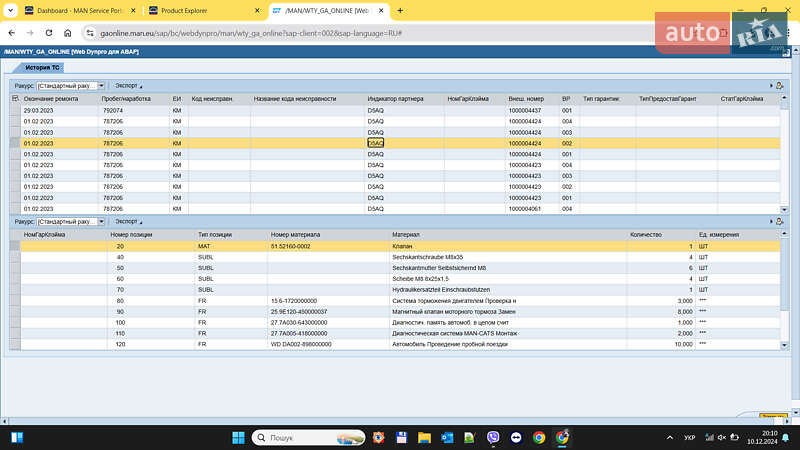Screen dimensions: 800x450
Task: Launch Viber from the taskbar
Action: pyautogui.click(x=493, y=438)
